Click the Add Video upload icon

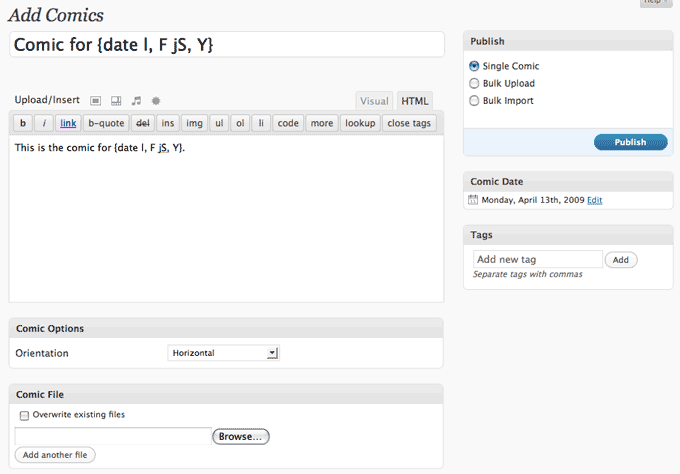[116, 101]
